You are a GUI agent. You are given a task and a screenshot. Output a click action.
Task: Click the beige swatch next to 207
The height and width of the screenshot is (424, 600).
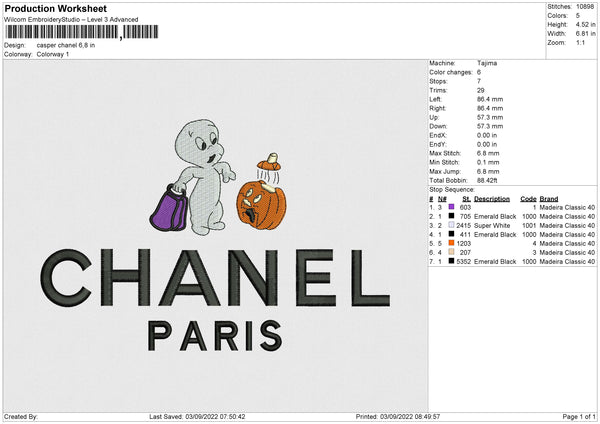452,252
